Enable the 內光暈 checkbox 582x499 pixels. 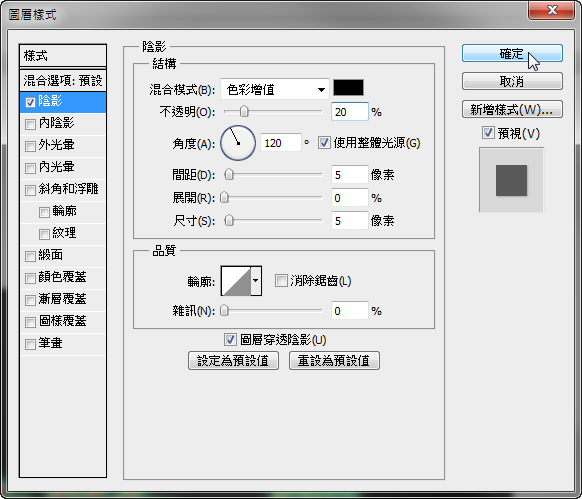click(x=30, y=168)
